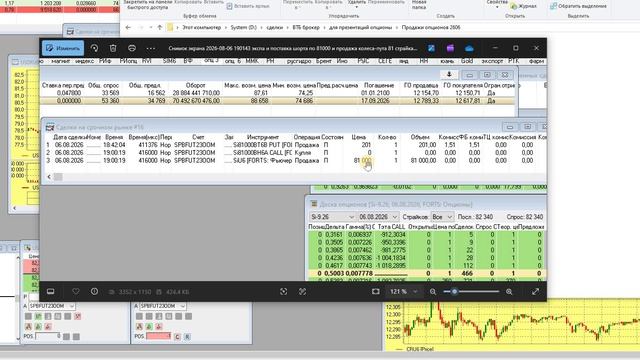The image size is (640, 360).
Task: Switch to the 'магнит' tab
Action: pos(60,61)
